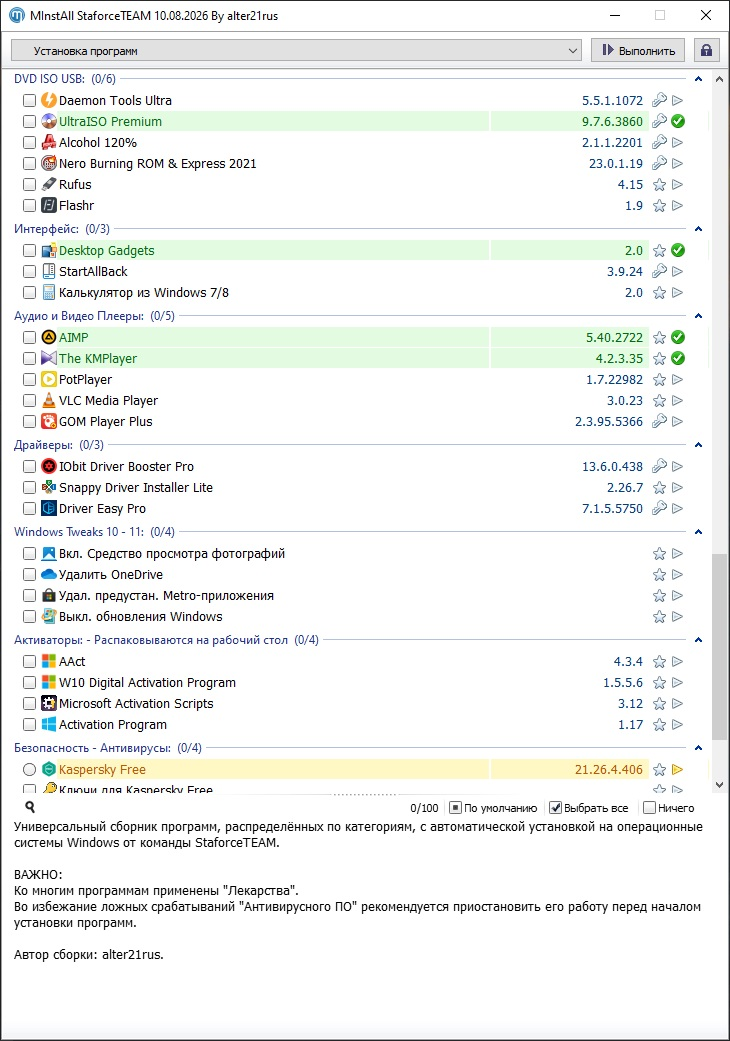The width and height of the screenshot is (730, 1041).
Task: Click the scrollbar down arrow
Action: (719, 785)
